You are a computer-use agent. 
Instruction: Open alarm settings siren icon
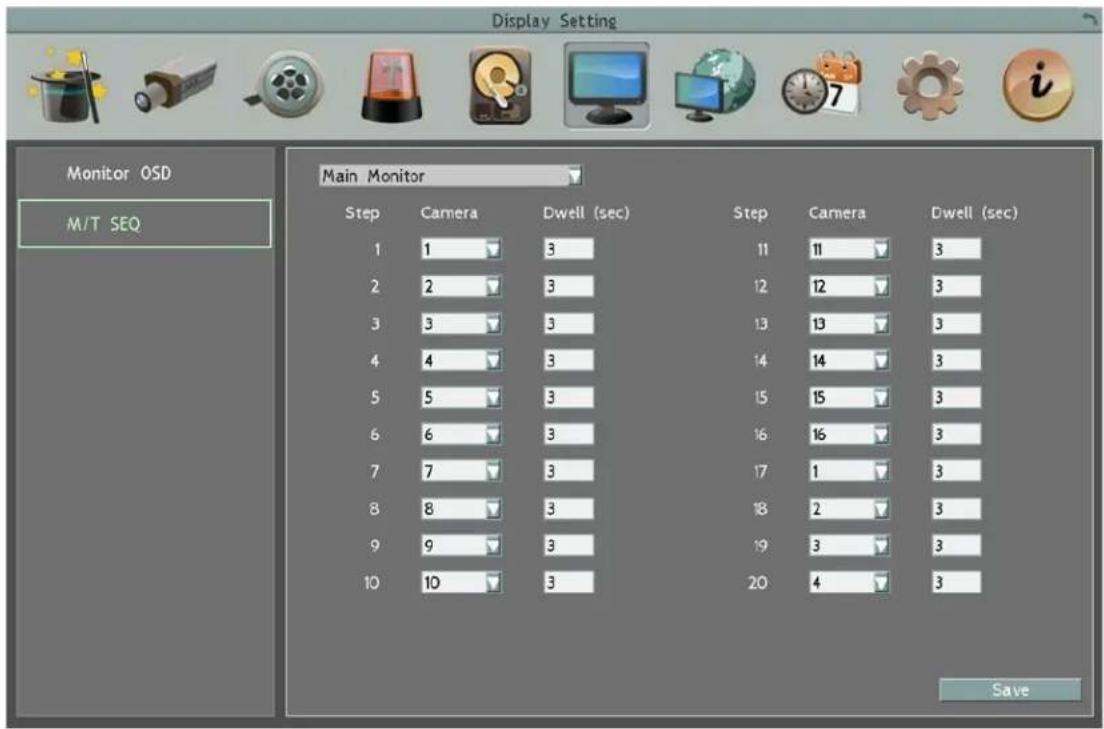[391, 86]
